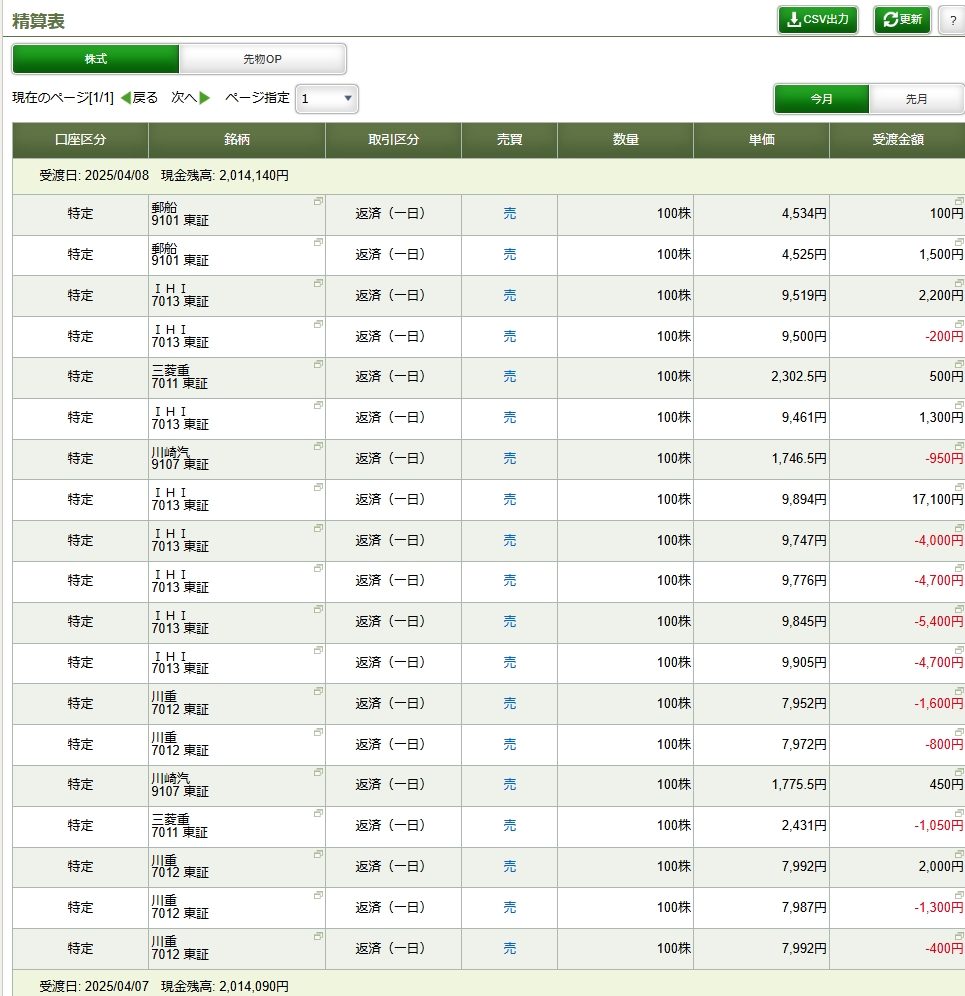Open detail icon above the -1,050円 settlement amount
The height and width of the screenshot is (996, 965).
pos(959,813)
